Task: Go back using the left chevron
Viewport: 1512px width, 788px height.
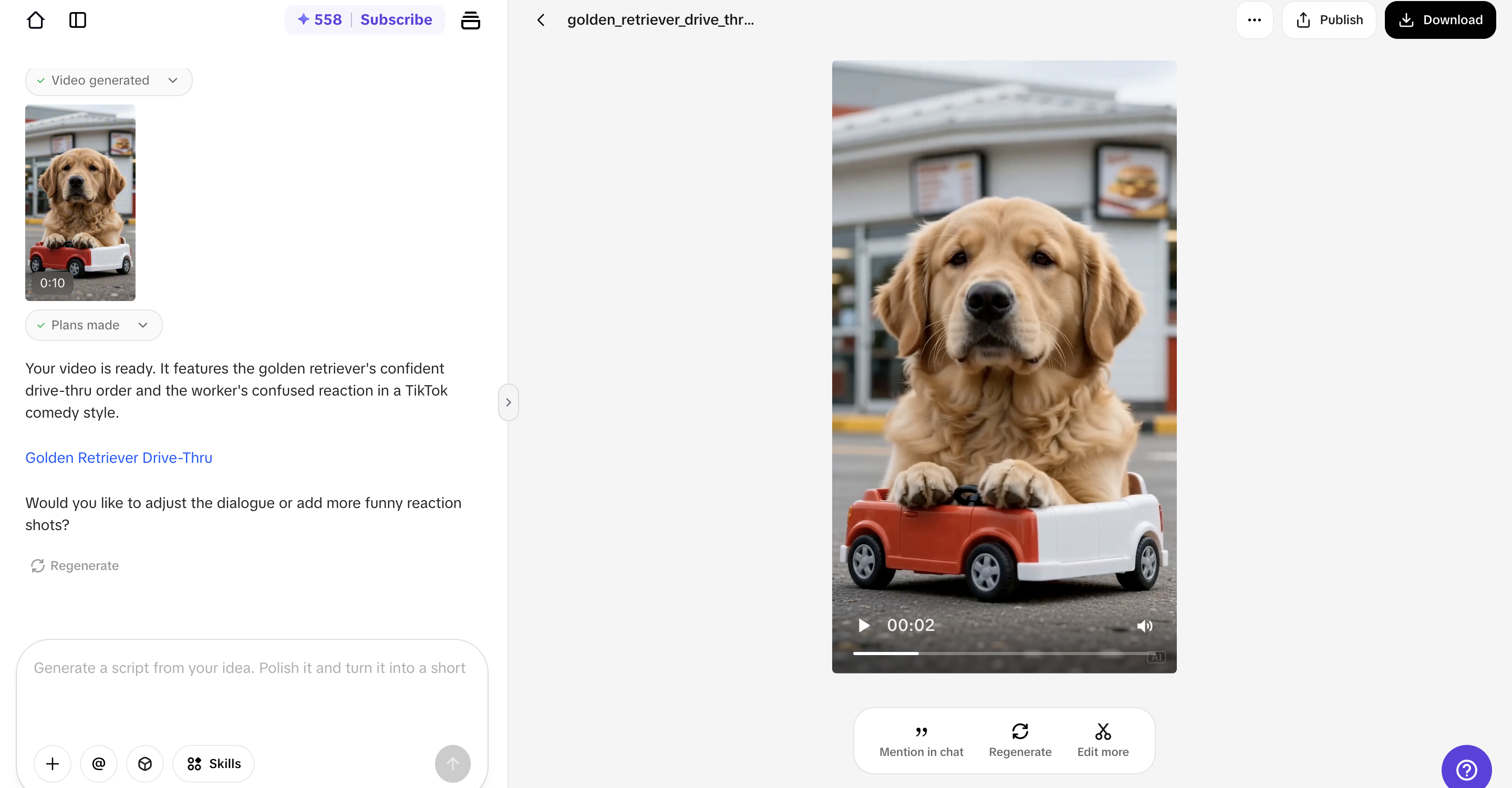Action: pyautogui.click(x=541, y=20)
